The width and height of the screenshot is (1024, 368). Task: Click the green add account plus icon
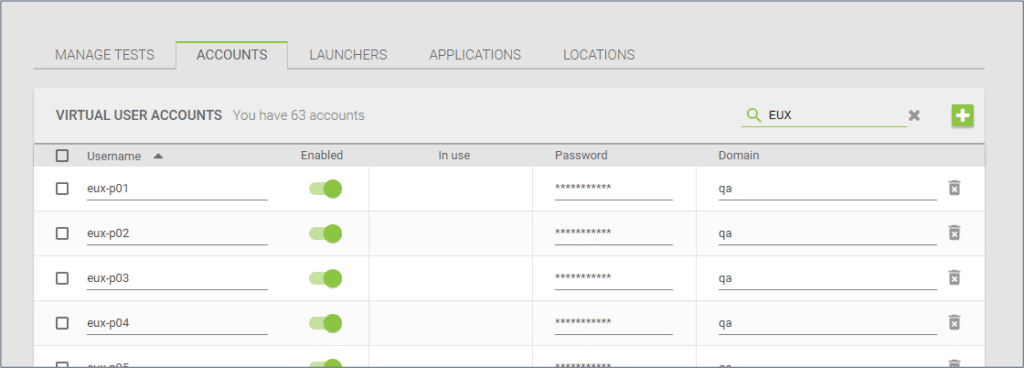tap(963, 116)
